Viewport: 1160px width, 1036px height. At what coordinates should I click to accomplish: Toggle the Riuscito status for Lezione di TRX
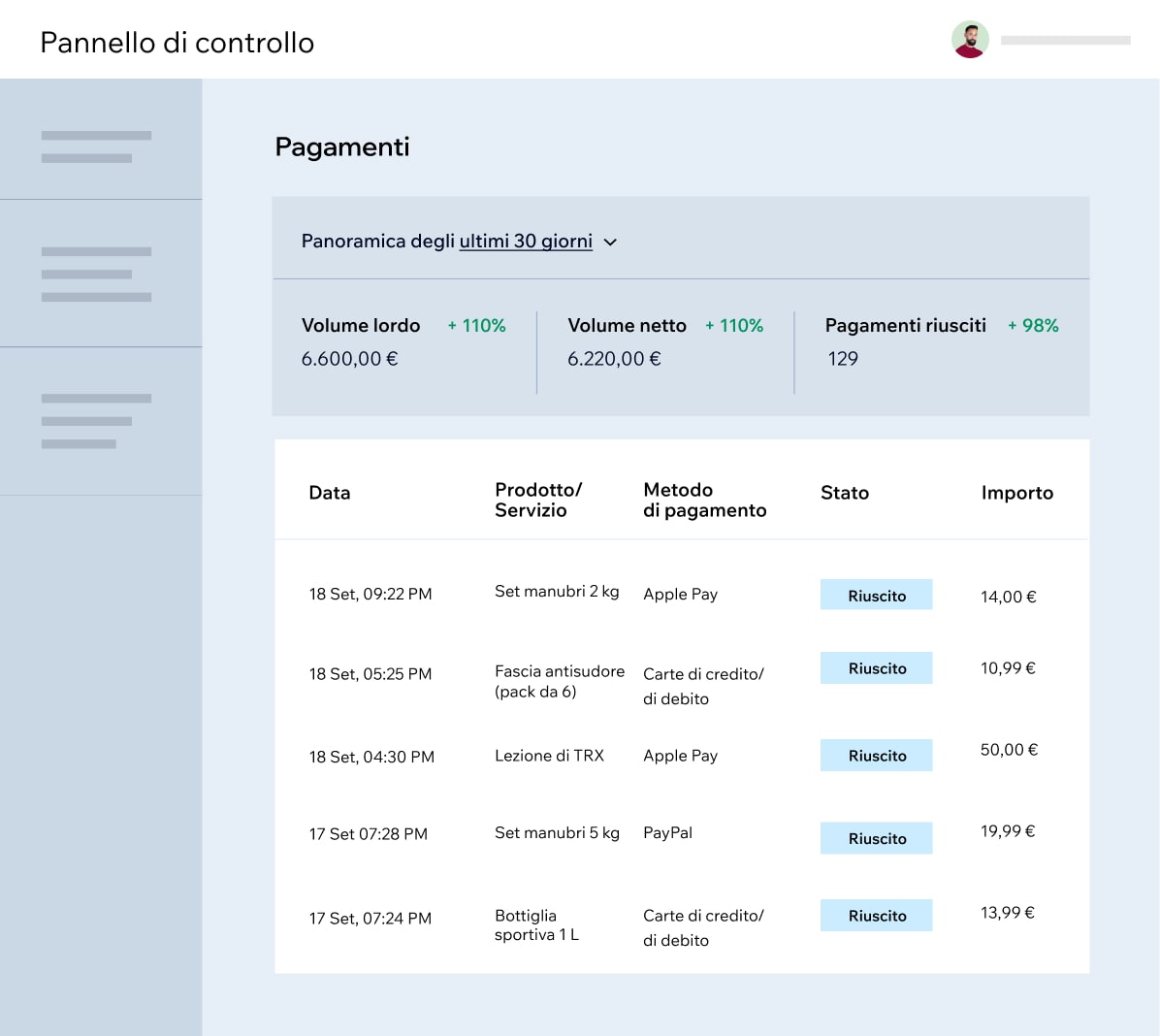pos(876,755)
